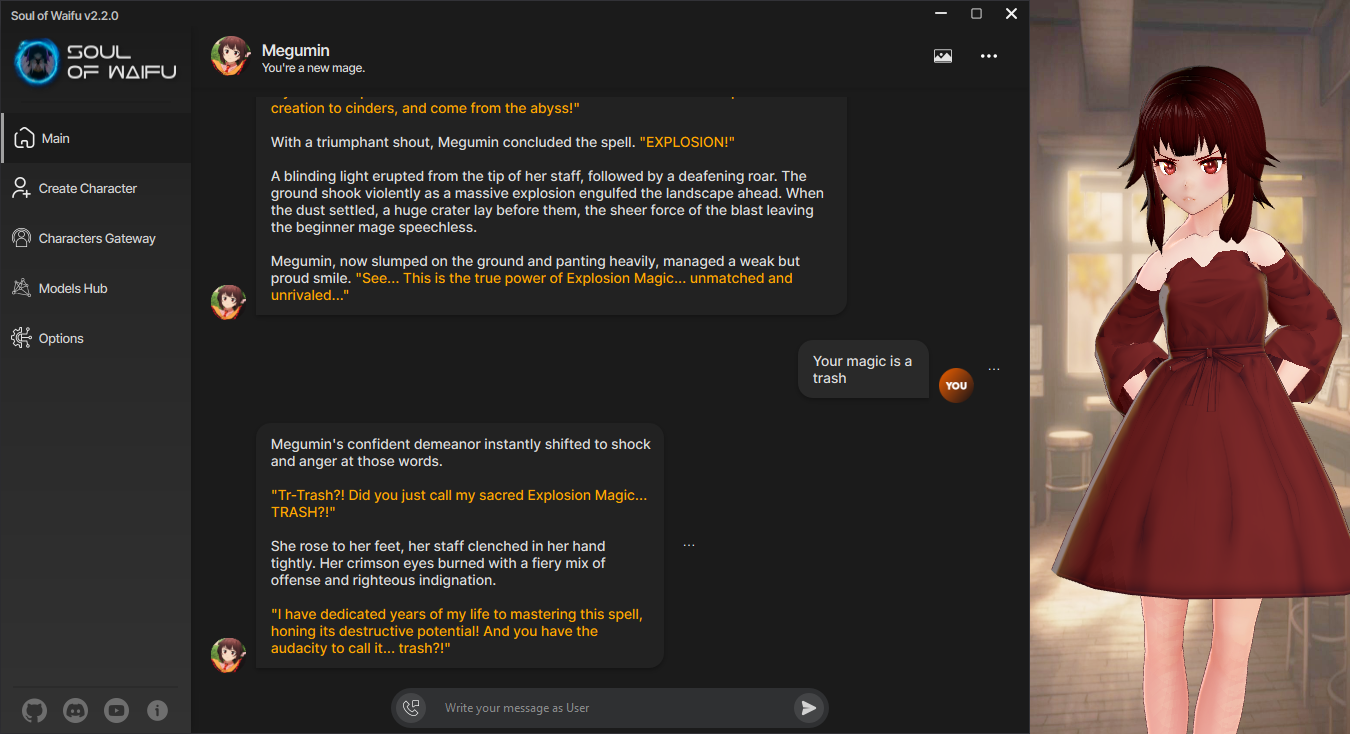
Task: Open the Discord link icon
Action: [75, 711]
